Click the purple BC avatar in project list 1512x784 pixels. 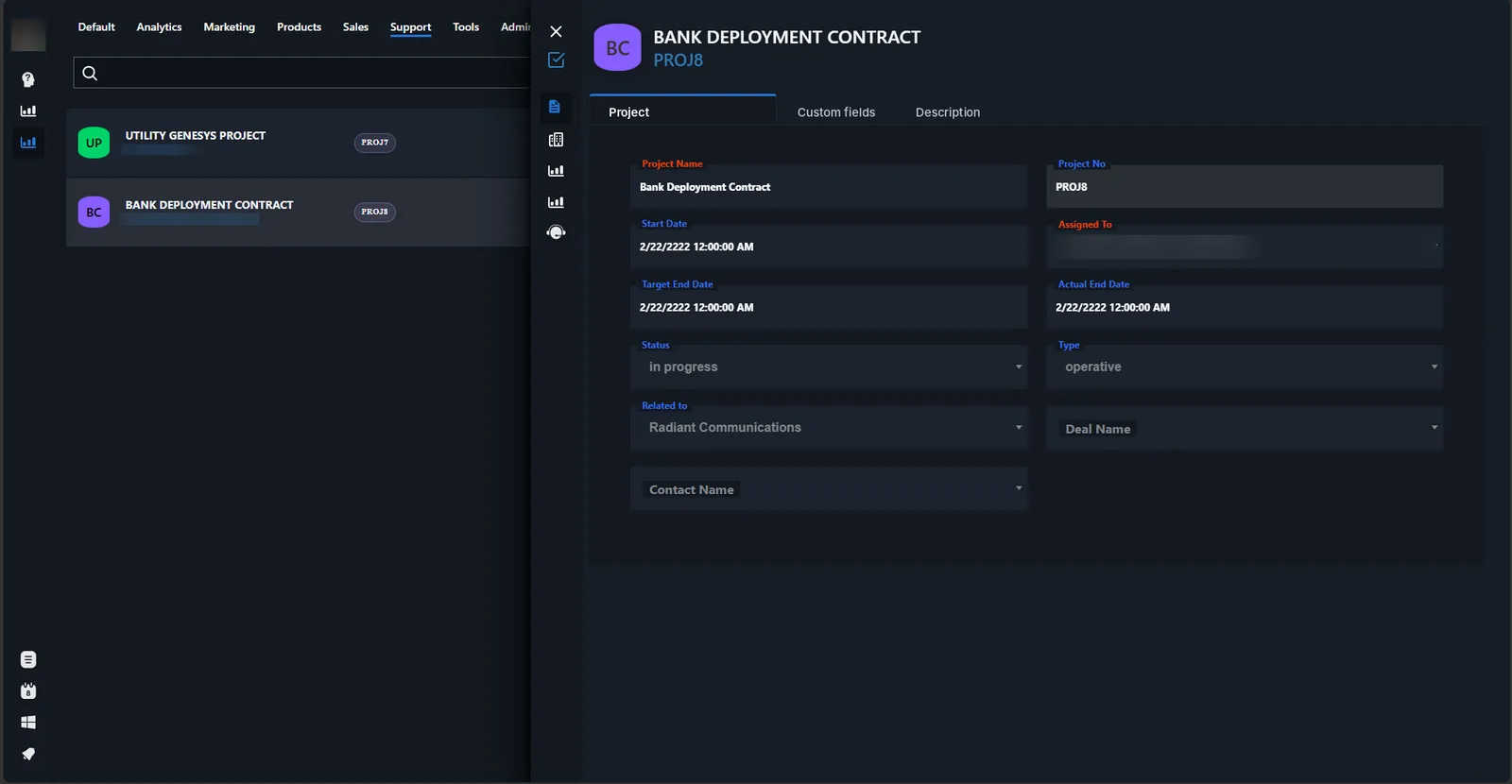pyautogui.click(x=94, y=213)
